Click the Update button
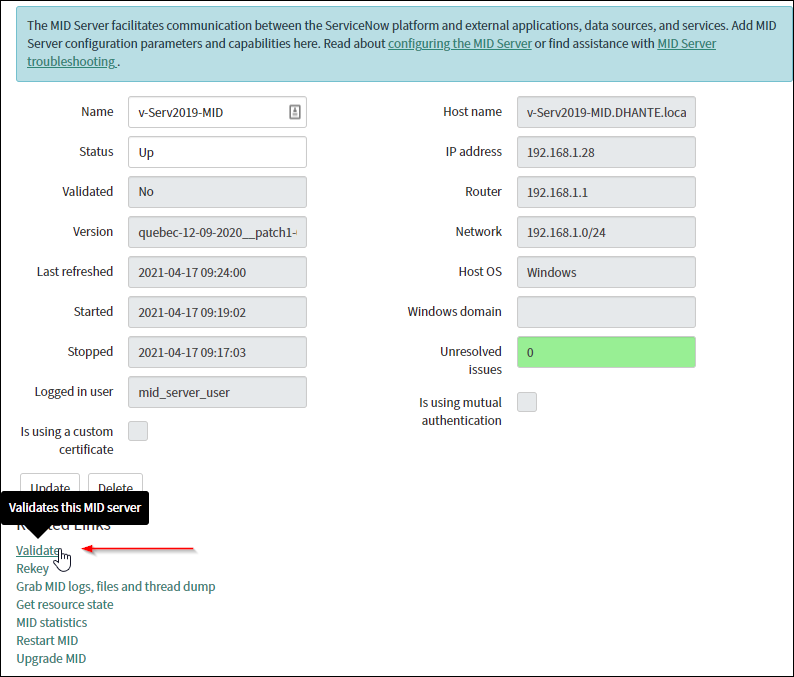The height and width of the screenshot is (677, 794). tap(50, 482)
